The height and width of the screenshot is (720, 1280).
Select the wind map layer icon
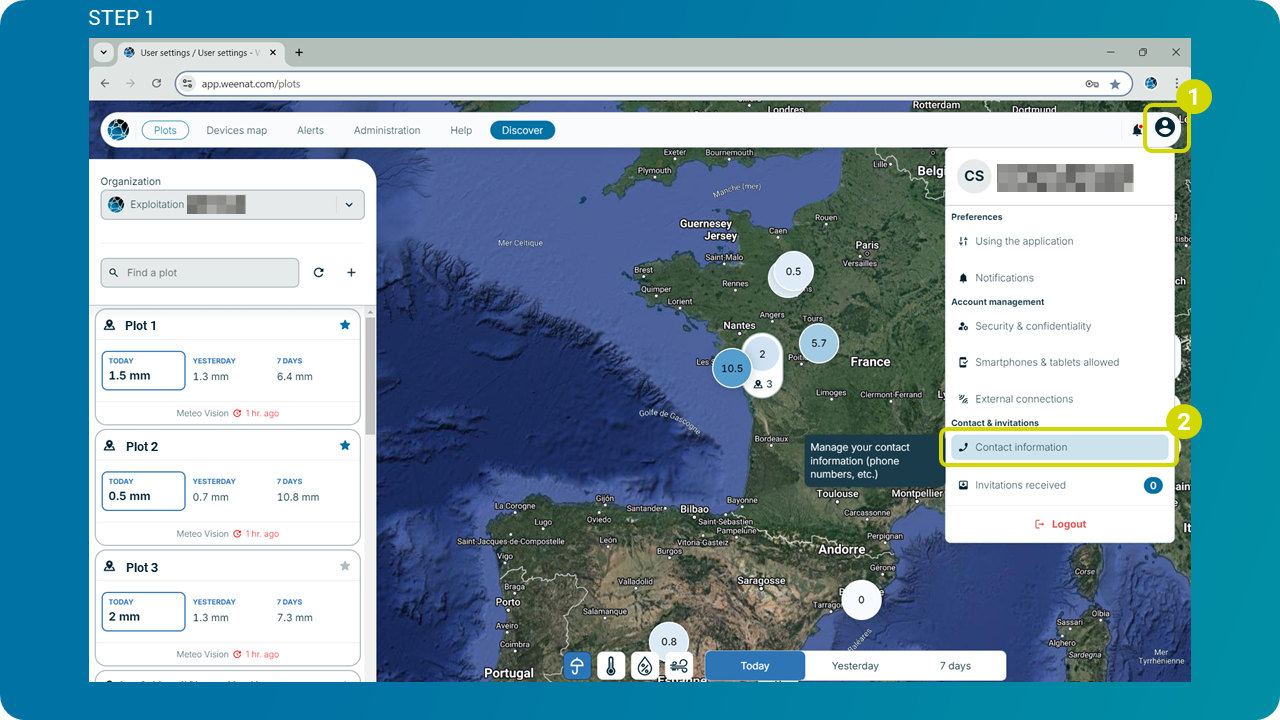679,666
